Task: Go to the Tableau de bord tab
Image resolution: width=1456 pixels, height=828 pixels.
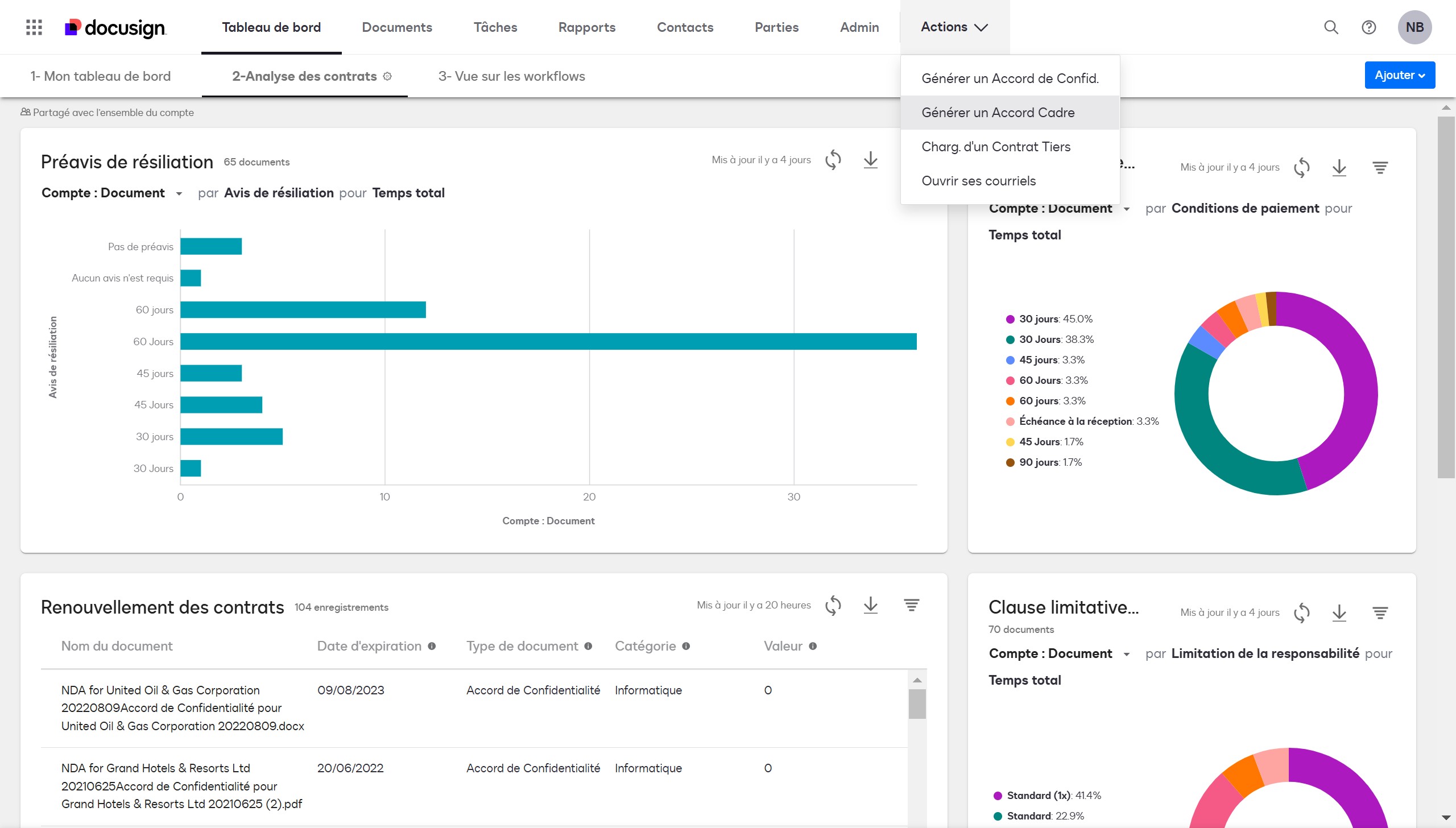Action: pos(271,27)
